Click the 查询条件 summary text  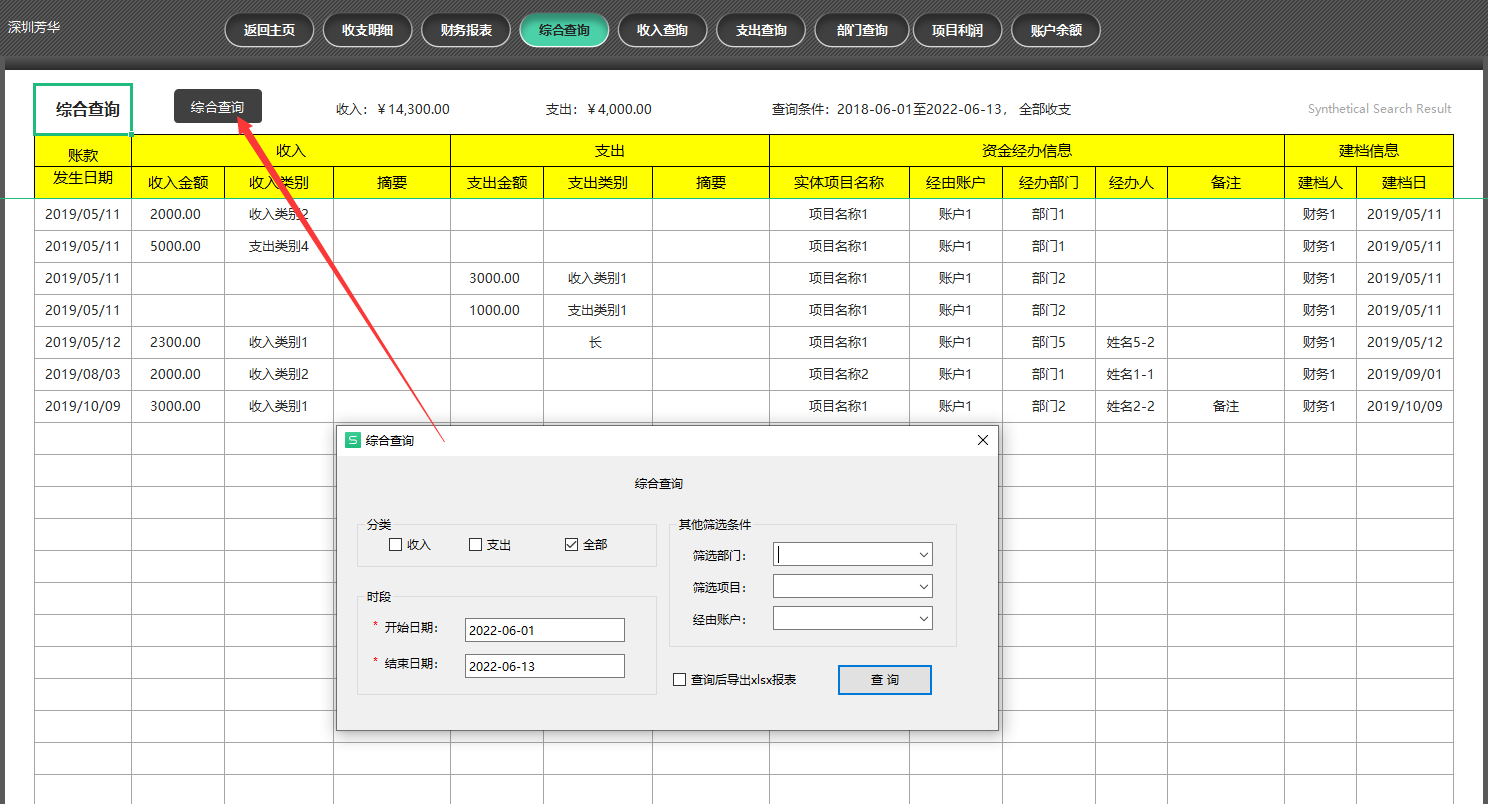[x=922, y=109]
